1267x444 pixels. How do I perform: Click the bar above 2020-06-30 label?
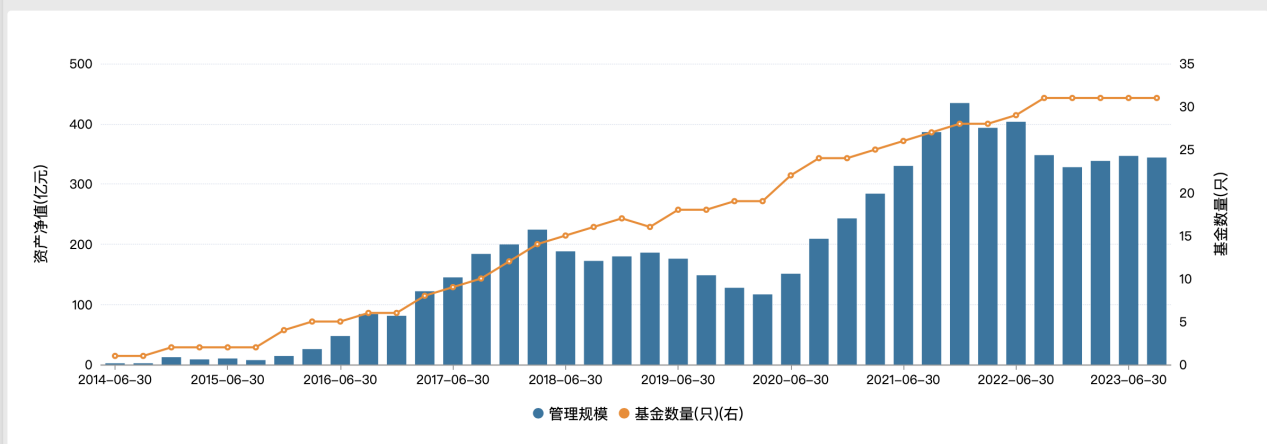(x=790, y=320)
